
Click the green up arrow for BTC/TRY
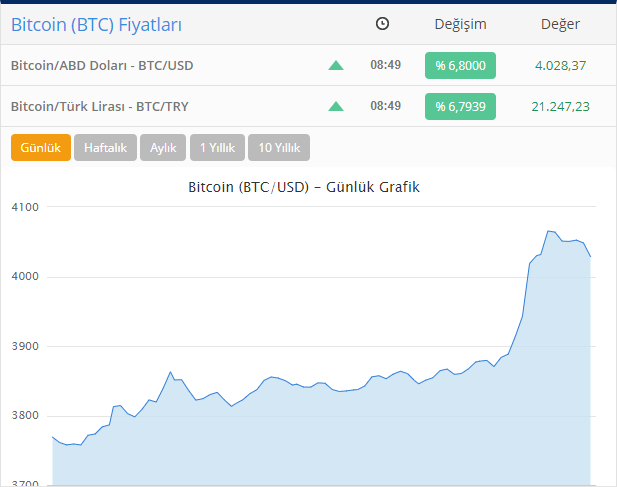[336, 106]
